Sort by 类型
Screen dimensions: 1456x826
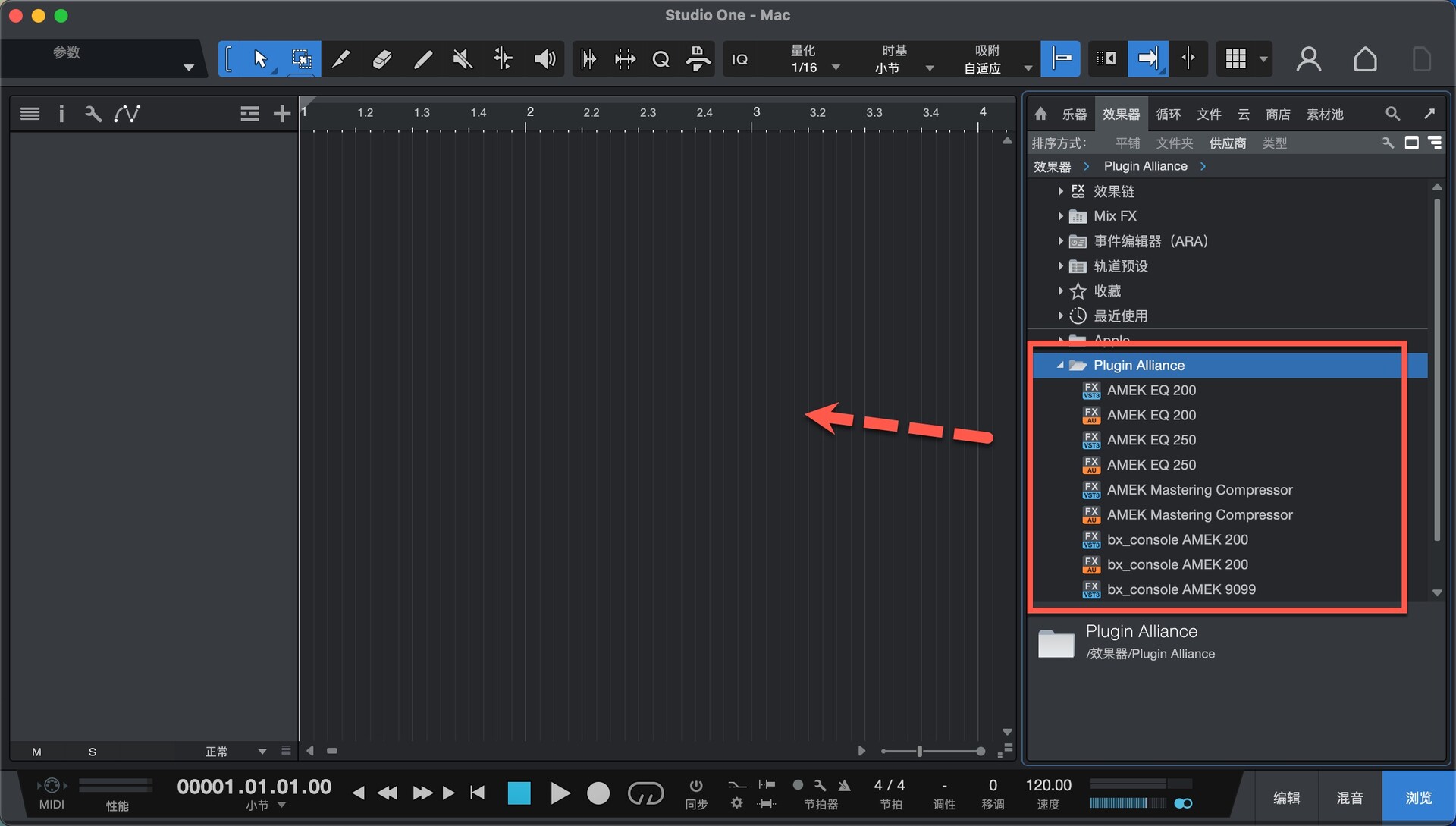coord(1274,143)
